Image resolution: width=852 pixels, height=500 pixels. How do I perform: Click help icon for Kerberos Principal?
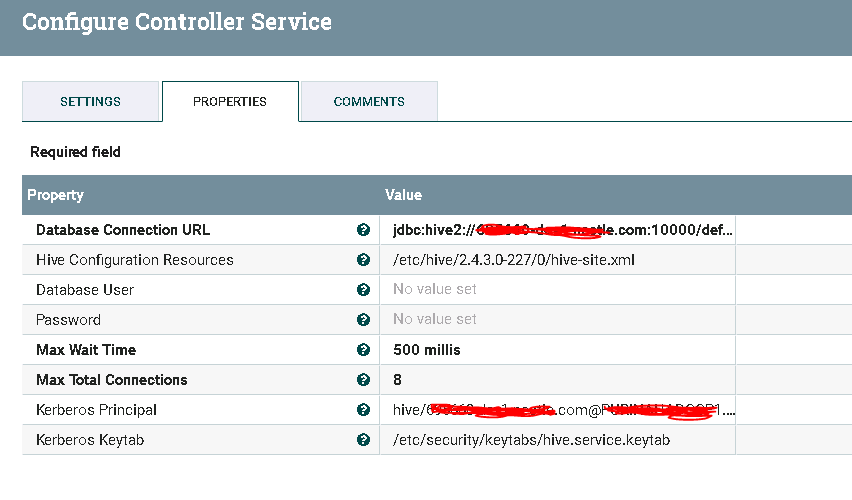(x=363, y=410)
